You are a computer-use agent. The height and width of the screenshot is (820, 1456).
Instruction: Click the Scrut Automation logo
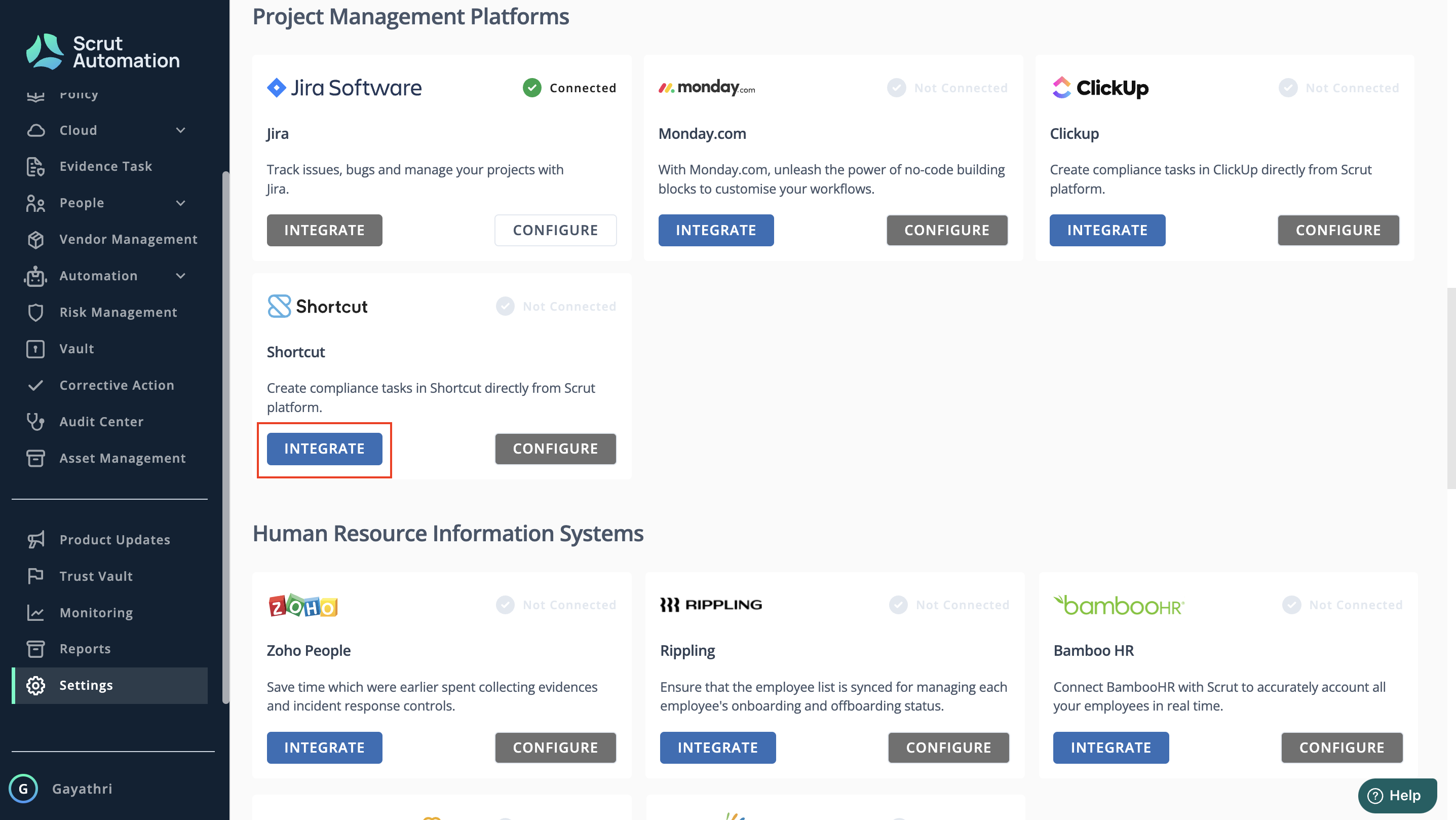tap(102, 52)
